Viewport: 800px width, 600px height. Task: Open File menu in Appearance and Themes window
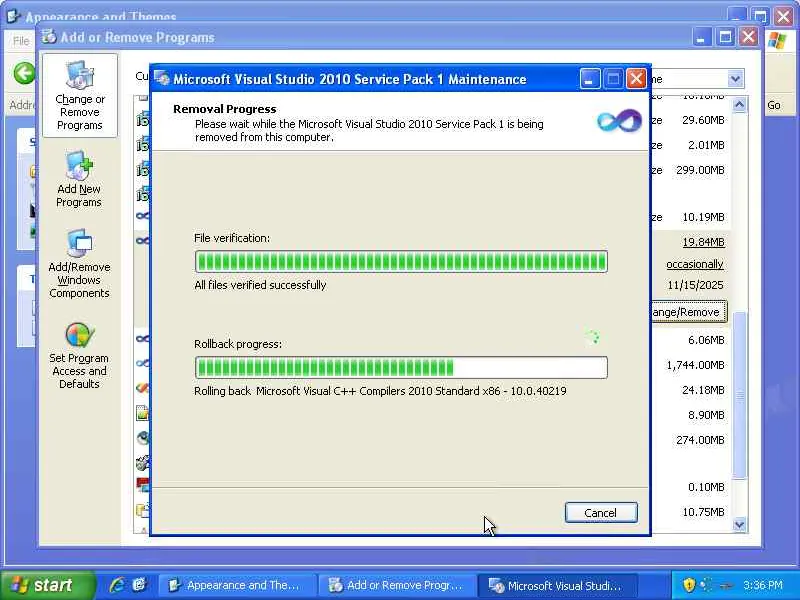point(21,41)
